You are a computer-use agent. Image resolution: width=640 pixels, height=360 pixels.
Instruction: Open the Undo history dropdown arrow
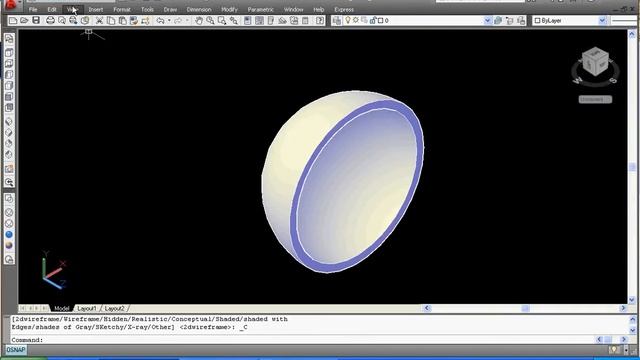coord(169,20)
